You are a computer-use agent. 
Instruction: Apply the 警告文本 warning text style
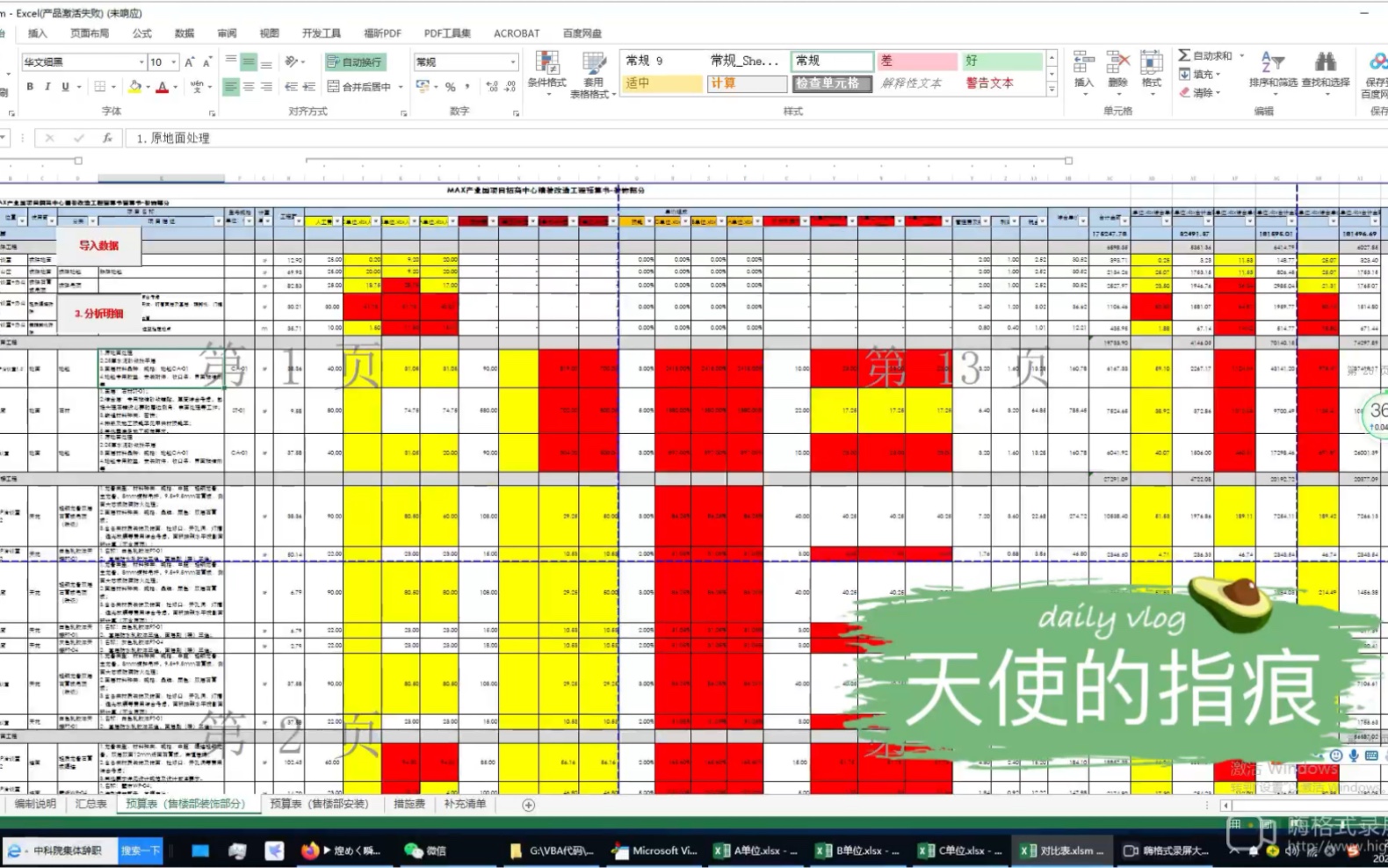[1001, 83]
